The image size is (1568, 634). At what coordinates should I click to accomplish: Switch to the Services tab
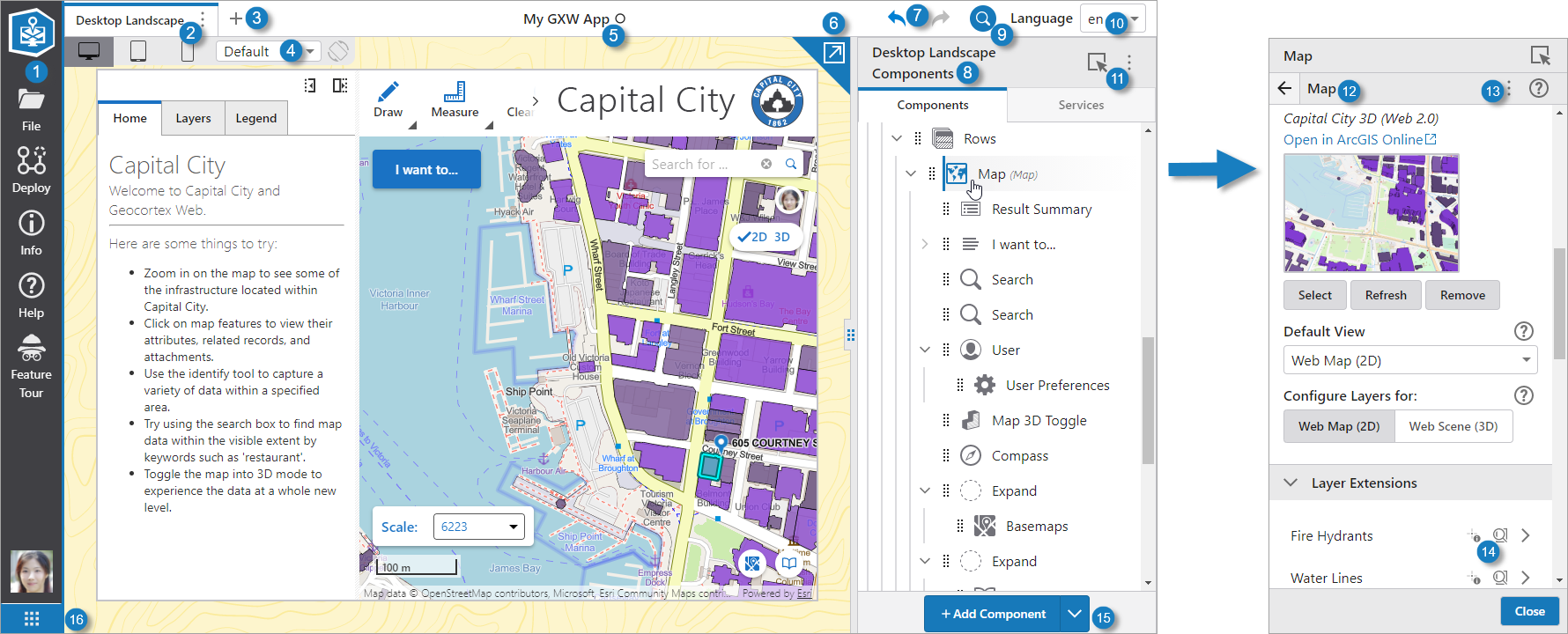[1081, 105]
